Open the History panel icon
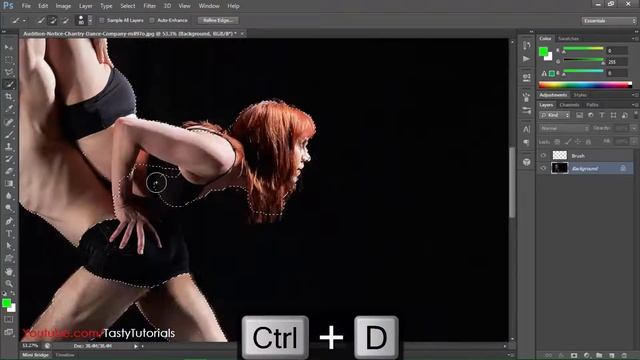The width and height of the screenshot is (640, 360). (x=527, y=45)
